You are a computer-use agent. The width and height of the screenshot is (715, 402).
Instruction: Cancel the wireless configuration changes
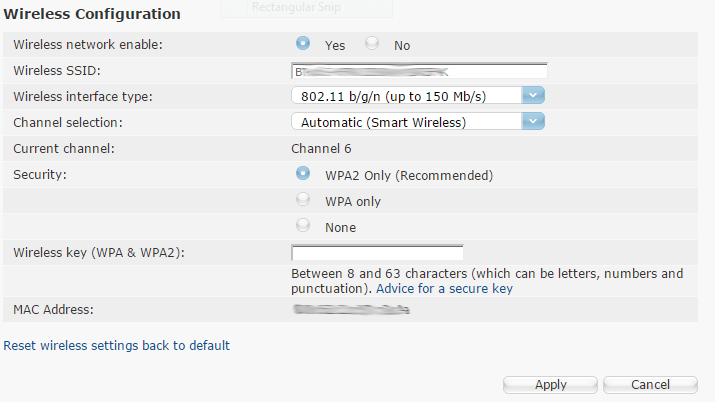coord(650,385)
